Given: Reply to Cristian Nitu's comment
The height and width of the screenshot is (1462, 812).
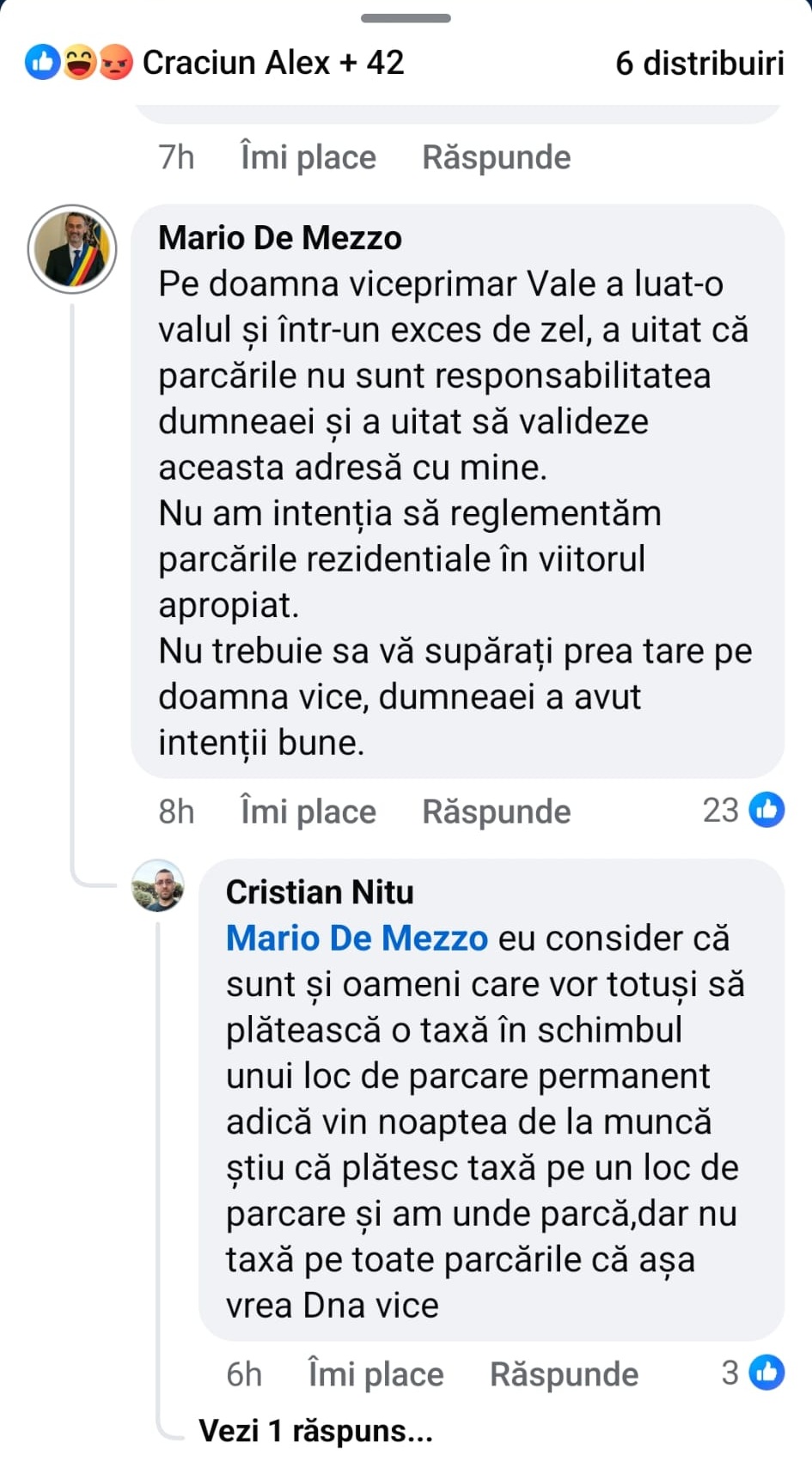Looking at the screenshot, I should [x=564, y=1374].
